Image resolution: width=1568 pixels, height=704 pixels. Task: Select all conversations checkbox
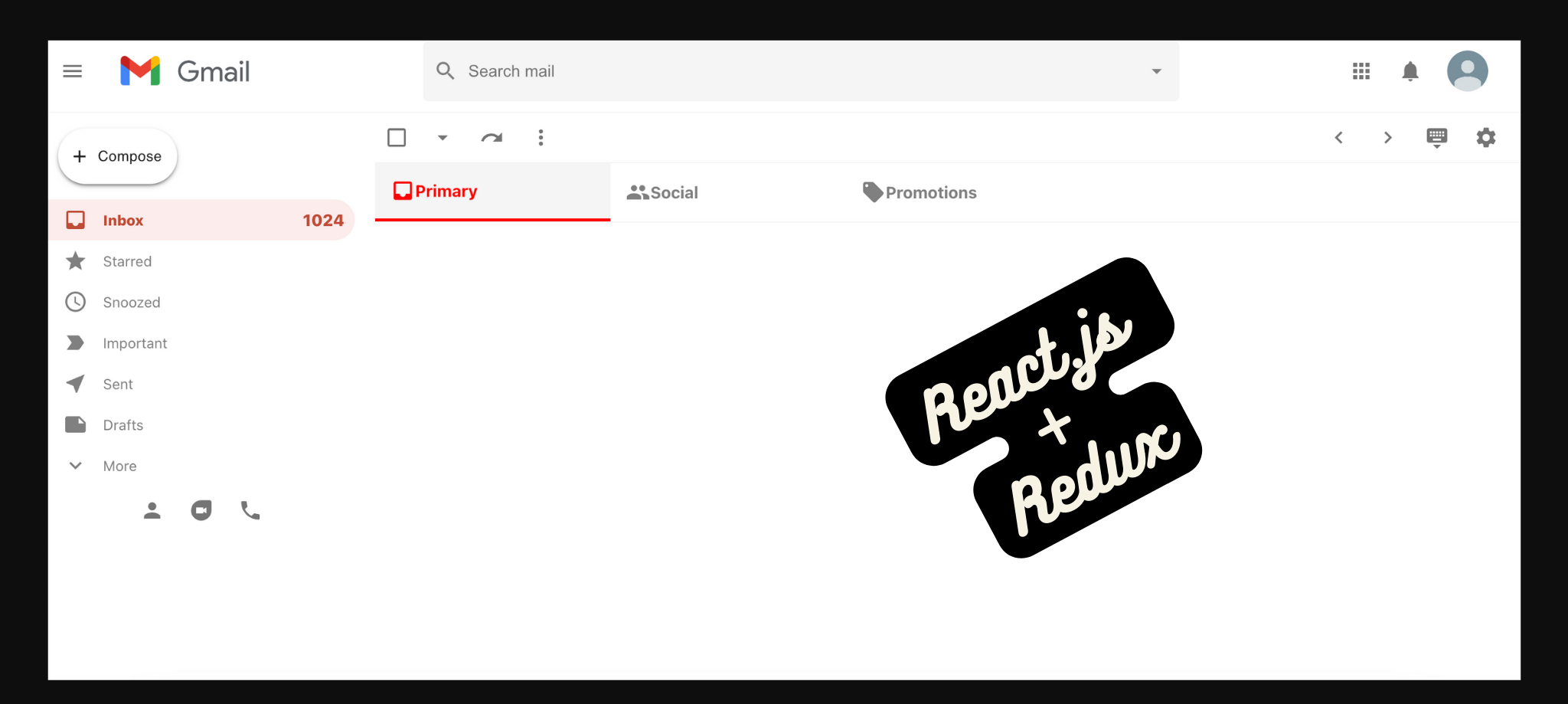397,137
